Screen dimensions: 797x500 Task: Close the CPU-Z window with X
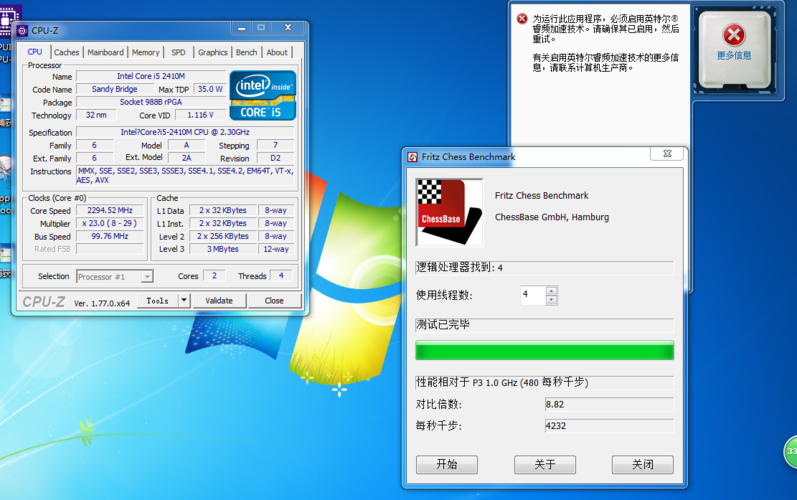coord(288,27)
